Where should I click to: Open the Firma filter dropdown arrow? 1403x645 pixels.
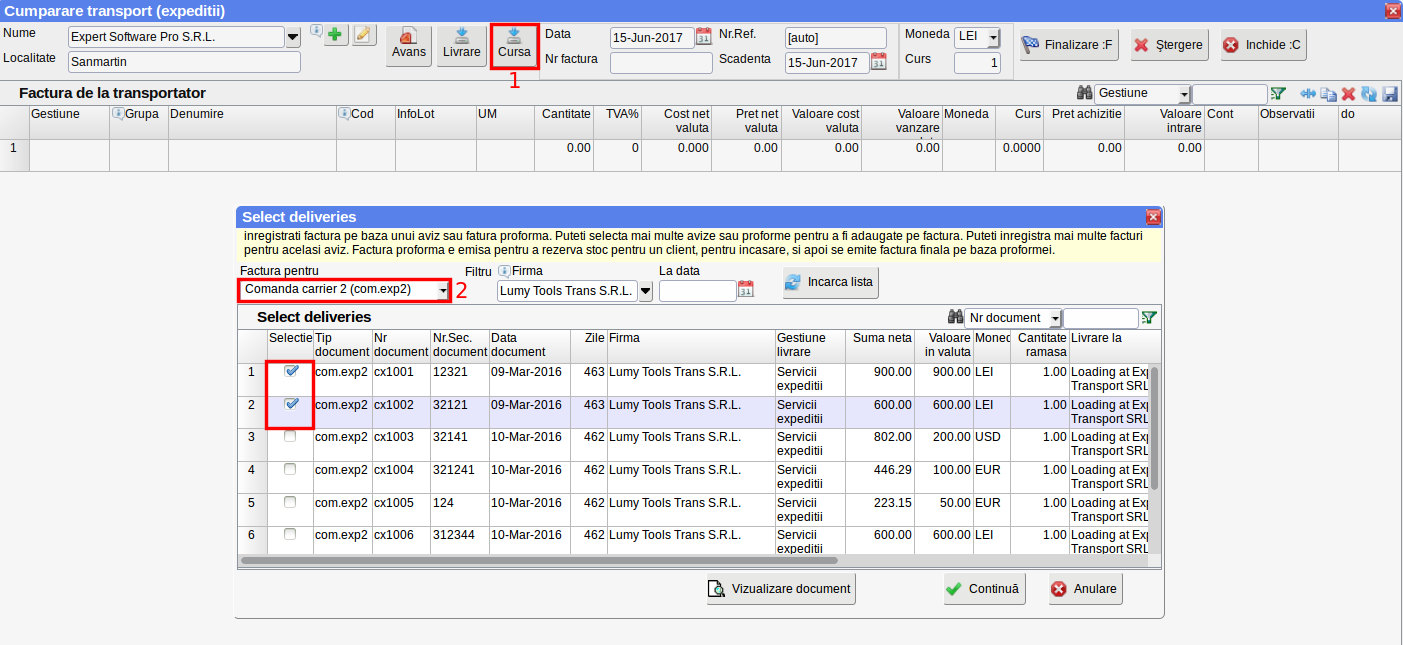click(645, 291)
